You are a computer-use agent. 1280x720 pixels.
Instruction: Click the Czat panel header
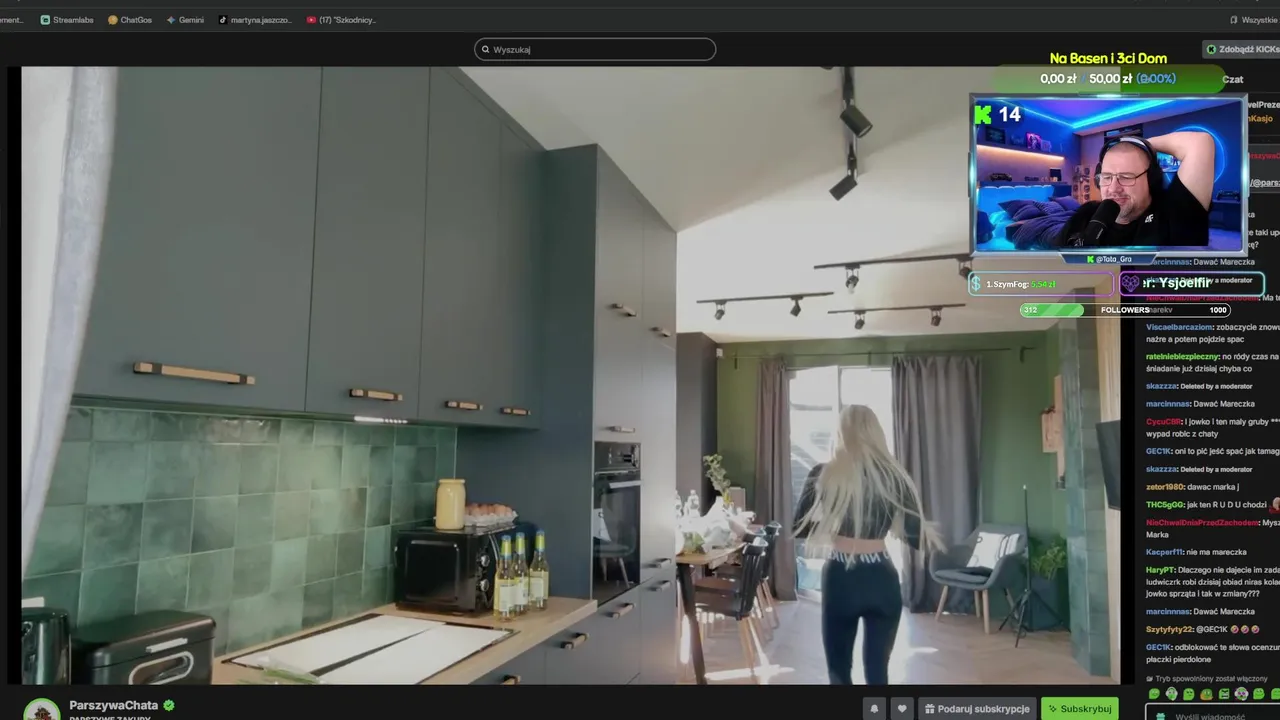(x=1233, y=79)
